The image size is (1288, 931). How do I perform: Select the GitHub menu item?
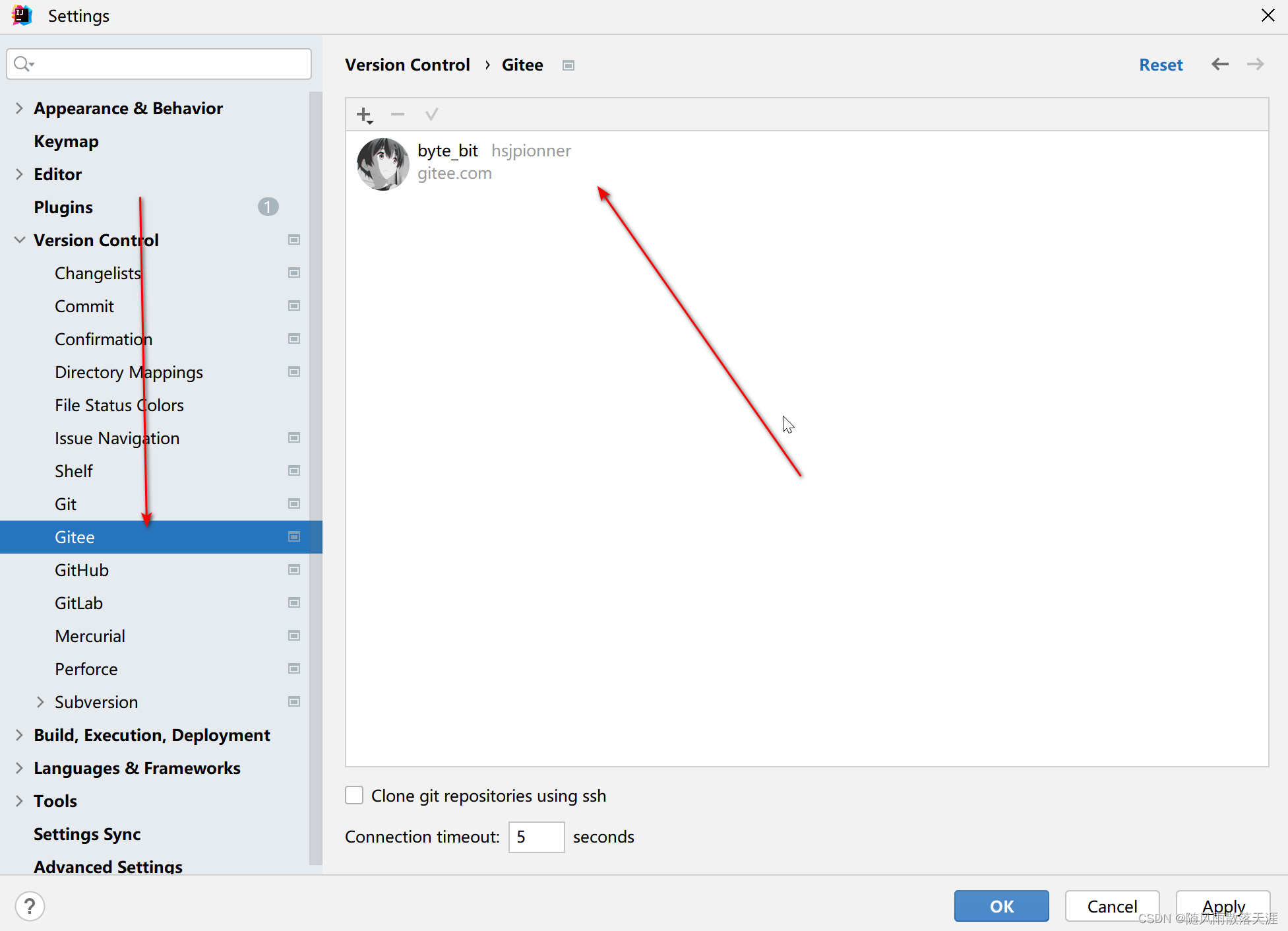tap(82, 570)
